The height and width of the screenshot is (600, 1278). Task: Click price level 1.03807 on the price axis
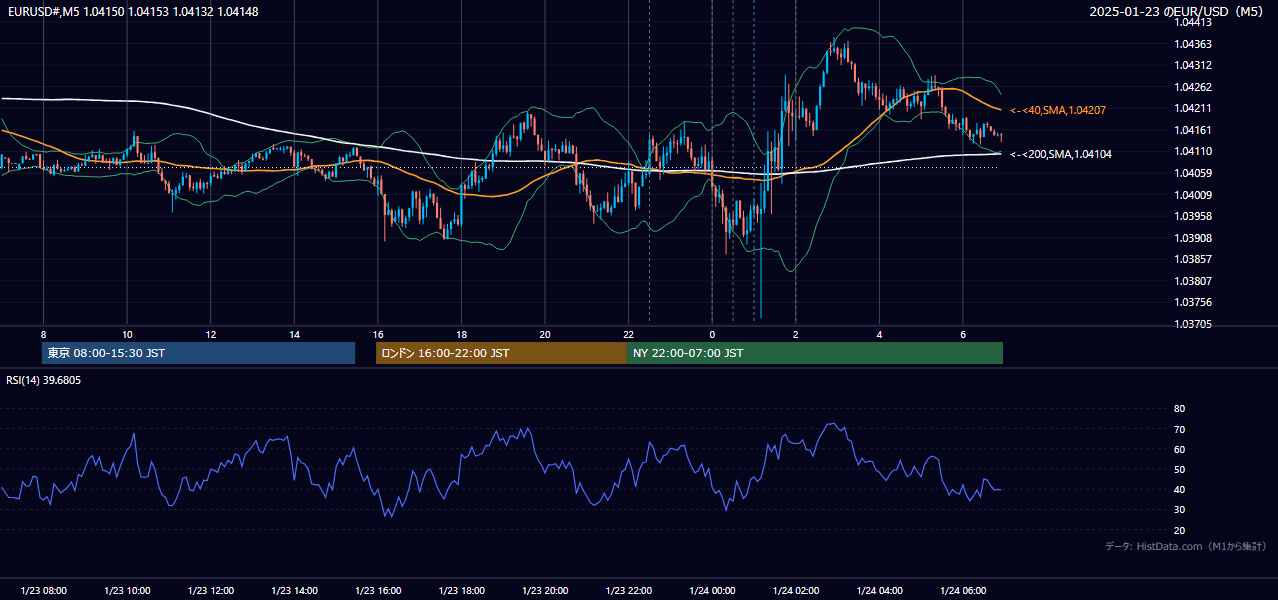(1192, 281)
